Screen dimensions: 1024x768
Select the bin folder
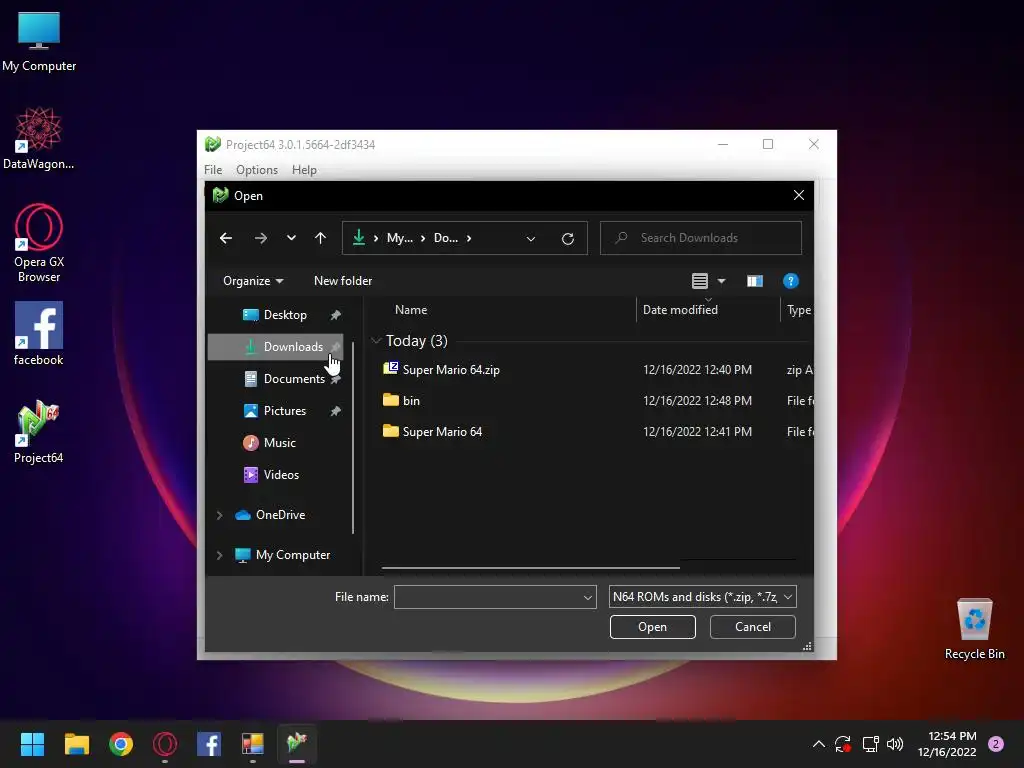pyautogui.click(x=411, y=401)
